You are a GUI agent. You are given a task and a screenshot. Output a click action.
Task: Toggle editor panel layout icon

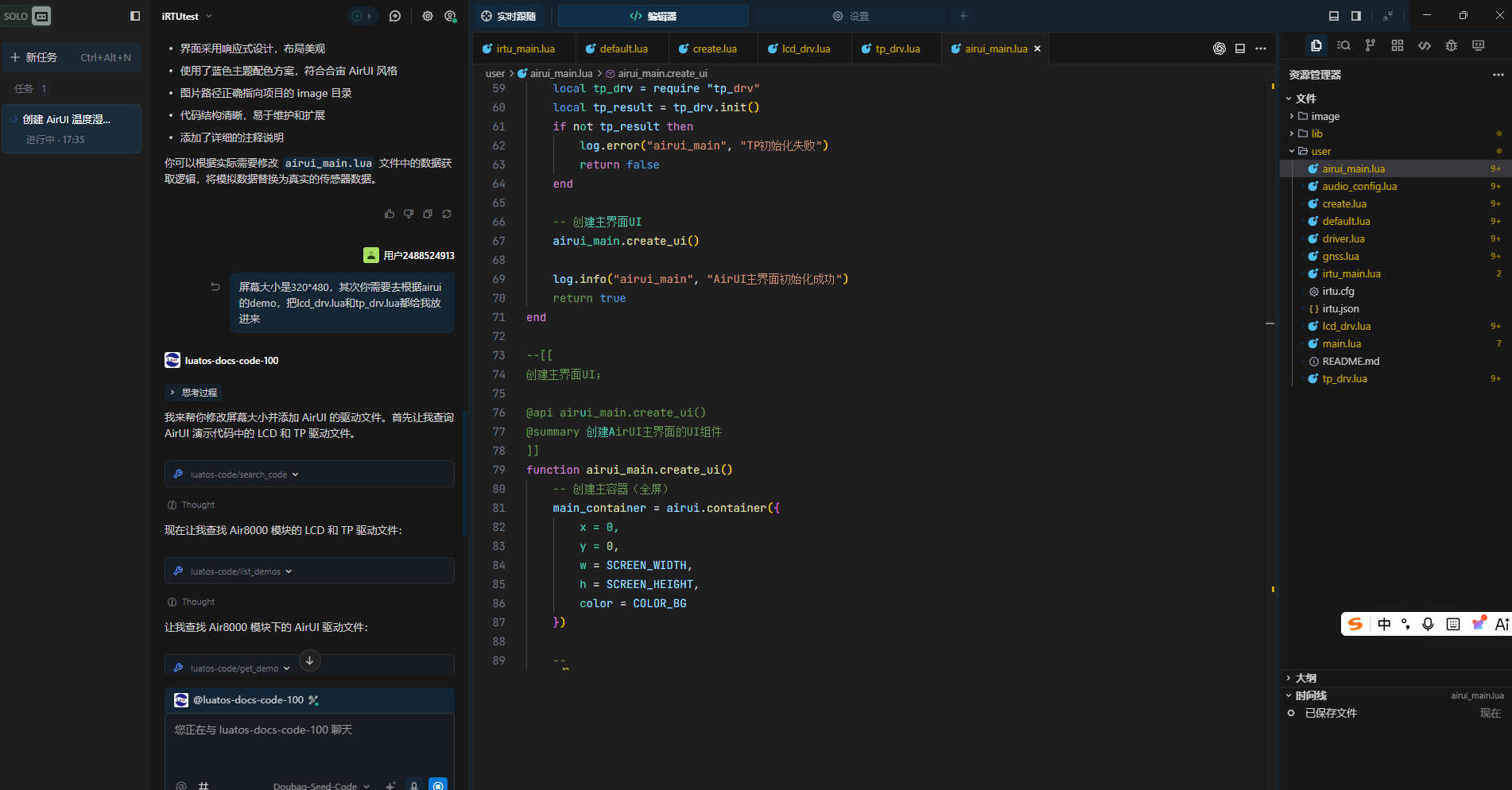(x=1240, y=48)
